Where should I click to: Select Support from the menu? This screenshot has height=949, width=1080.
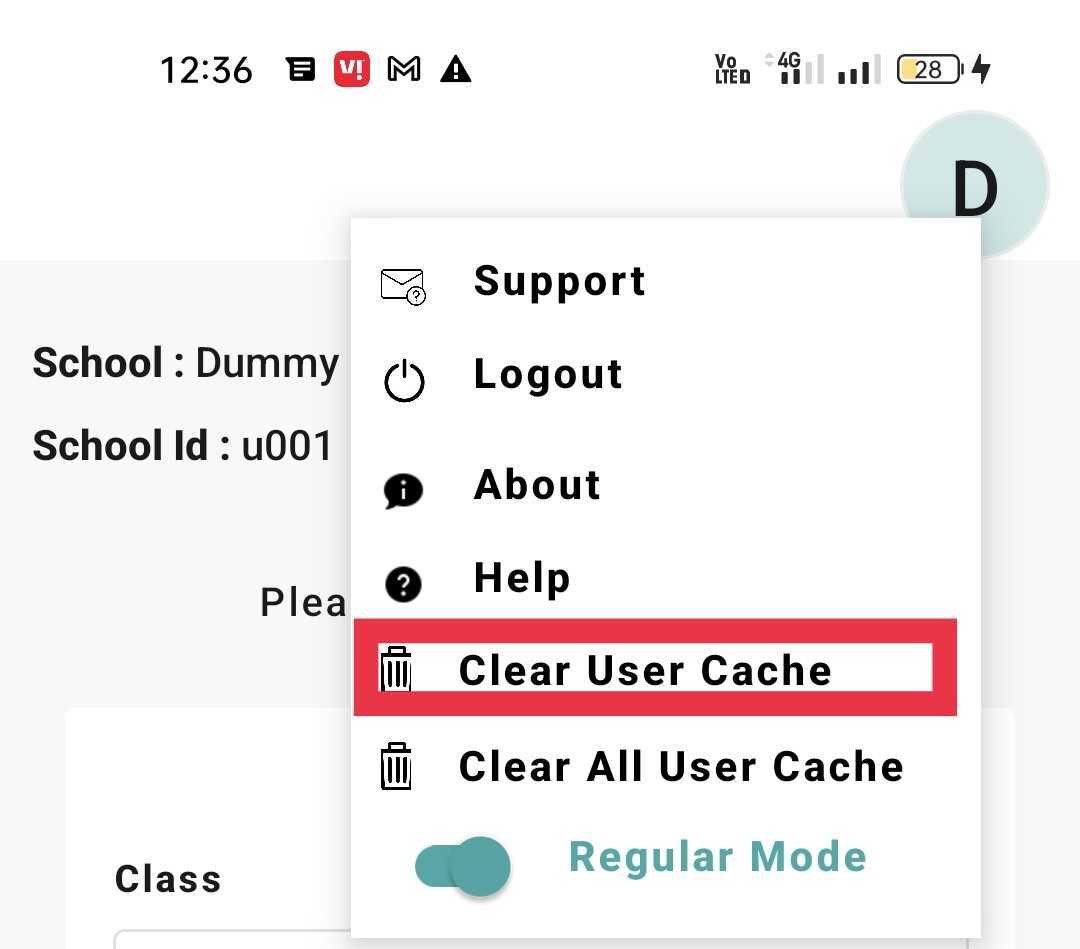coord(559,281)
